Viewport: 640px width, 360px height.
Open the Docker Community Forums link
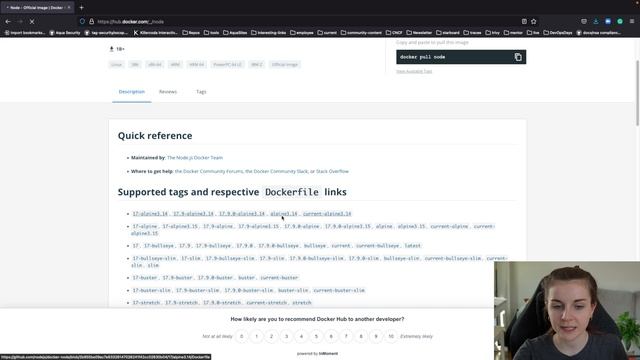pos(209,171)
